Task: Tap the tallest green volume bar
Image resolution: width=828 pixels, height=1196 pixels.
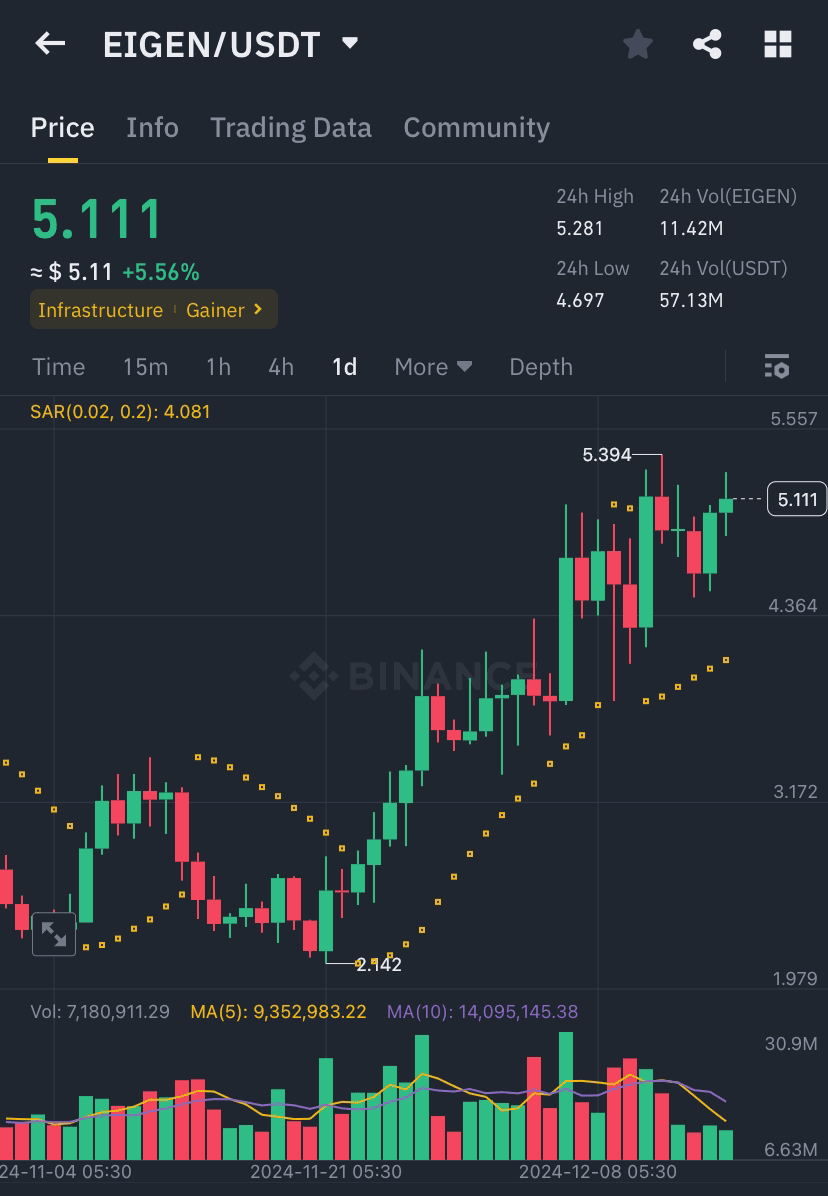Action: coord(566,1096)
